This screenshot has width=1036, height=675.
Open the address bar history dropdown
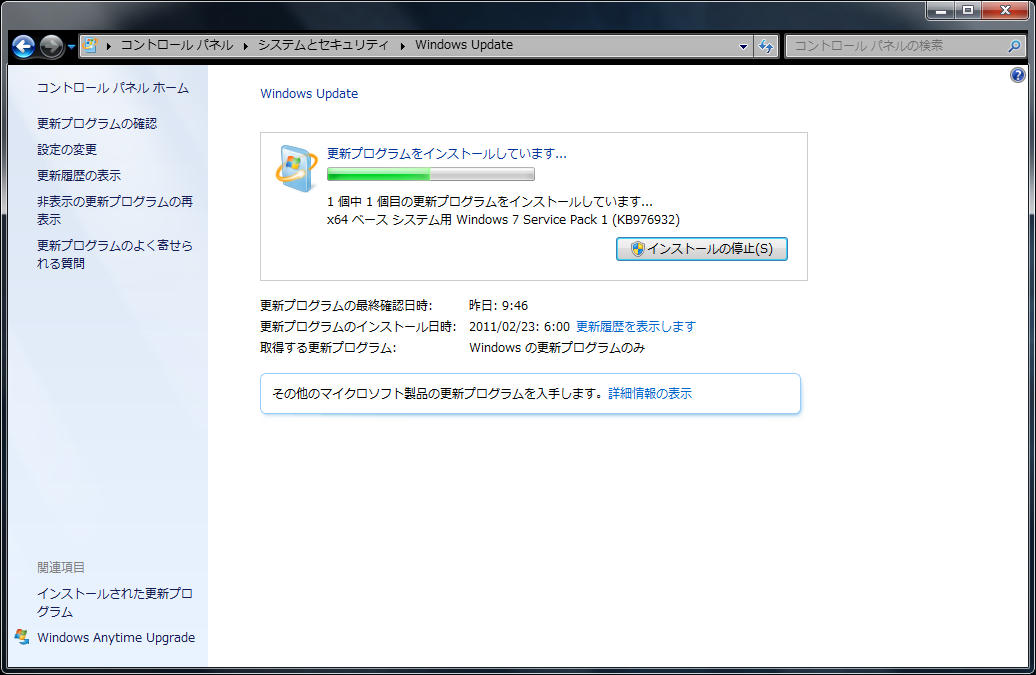coord(743,46)
